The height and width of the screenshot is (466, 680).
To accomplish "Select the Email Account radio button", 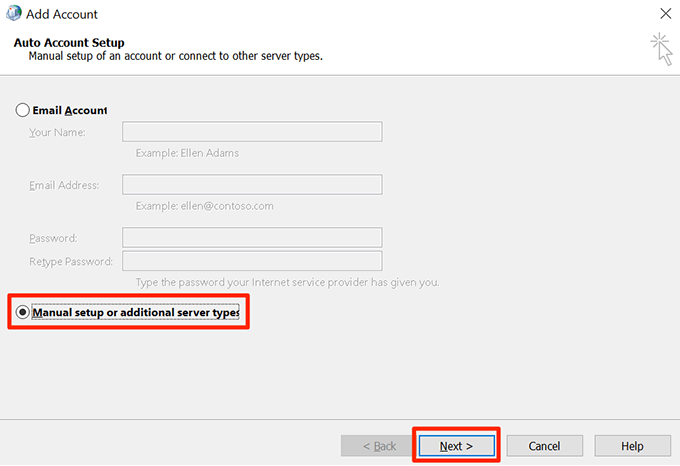I will [x=23, y=110].
